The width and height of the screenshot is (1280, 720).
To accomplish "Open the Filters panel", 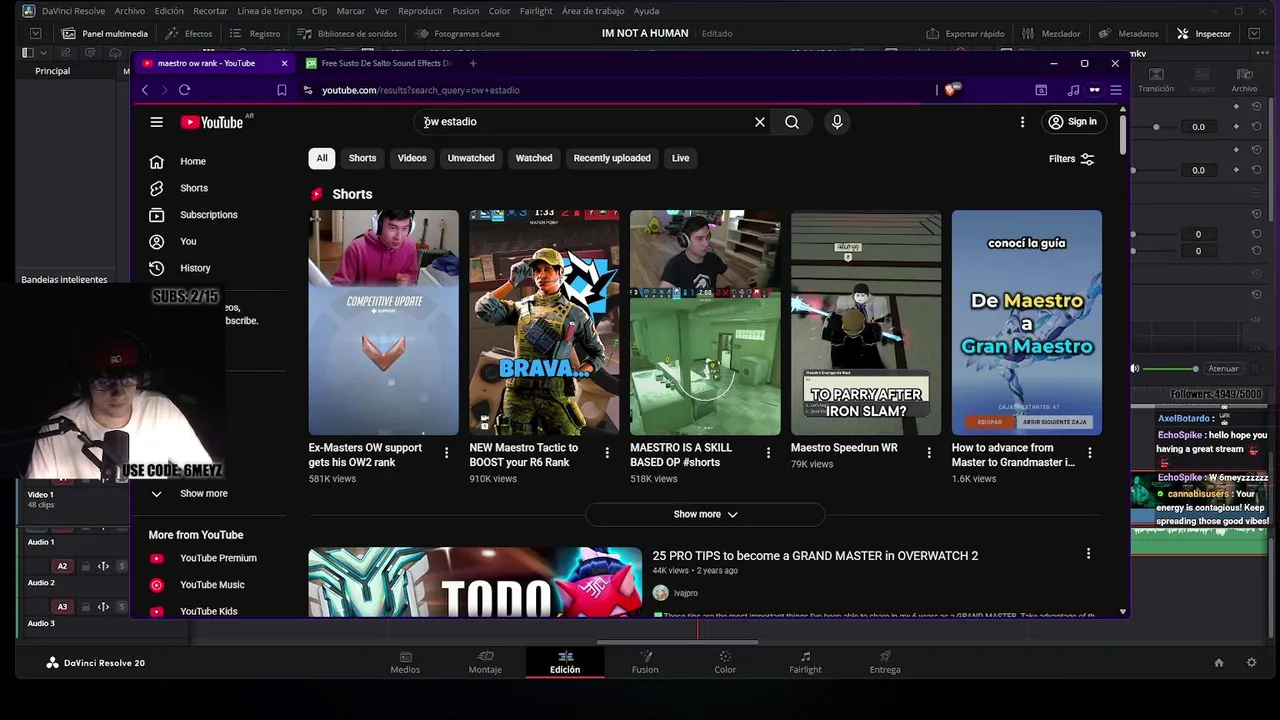I will click(x=1071, y=159).
